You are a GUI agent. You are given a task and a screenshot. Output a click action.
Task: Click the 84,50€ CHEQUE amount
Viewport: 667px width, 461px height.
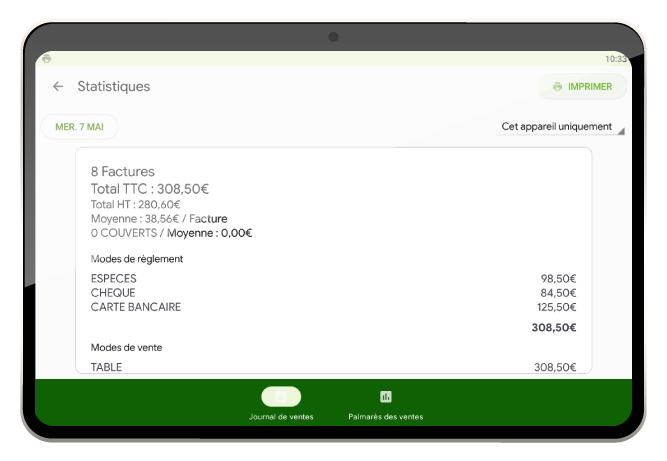[x=558, y=293]
